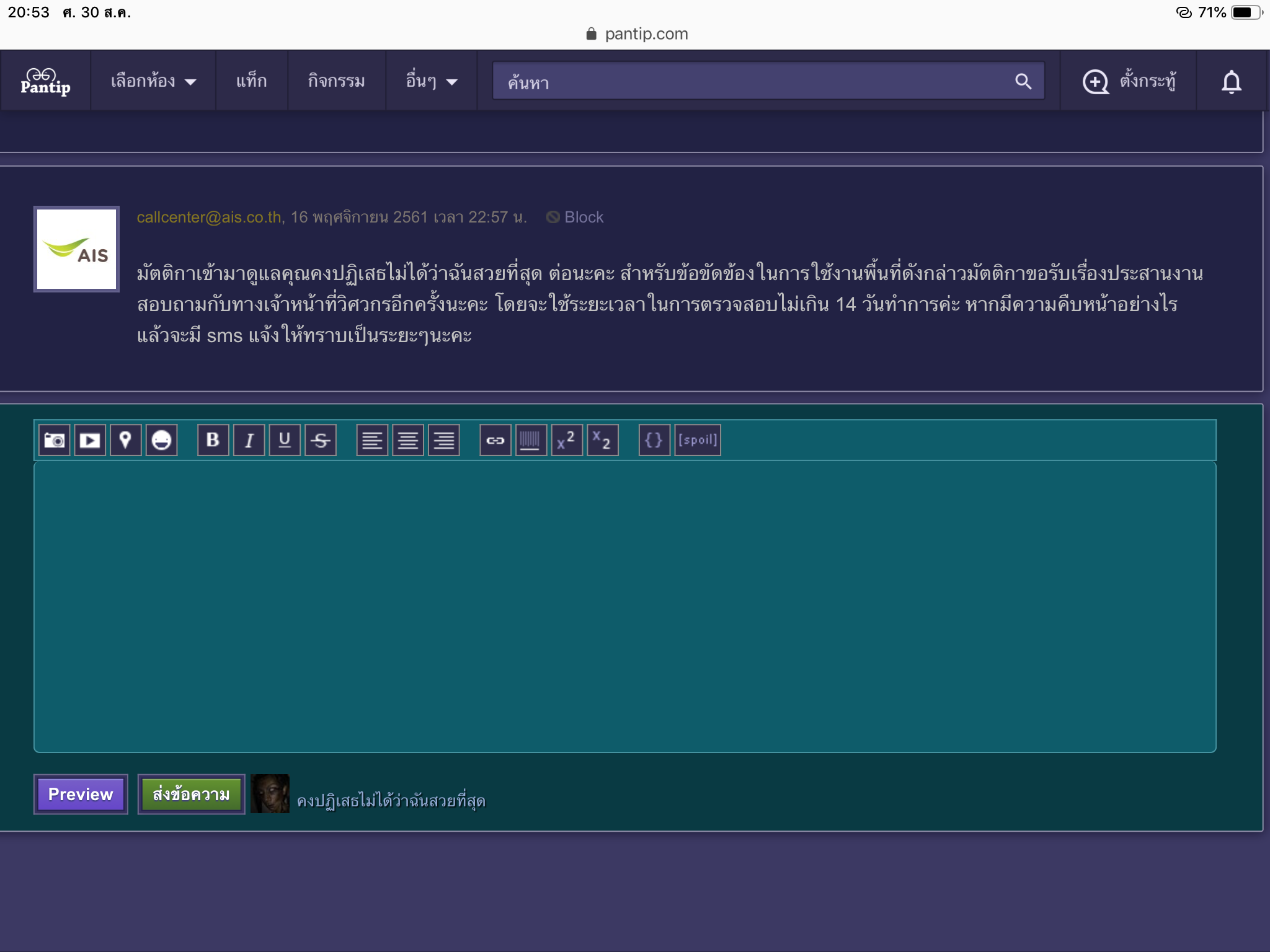This screenshot has width=1270, height=952.
Task: Align text left
Action: tap(372, 440)
